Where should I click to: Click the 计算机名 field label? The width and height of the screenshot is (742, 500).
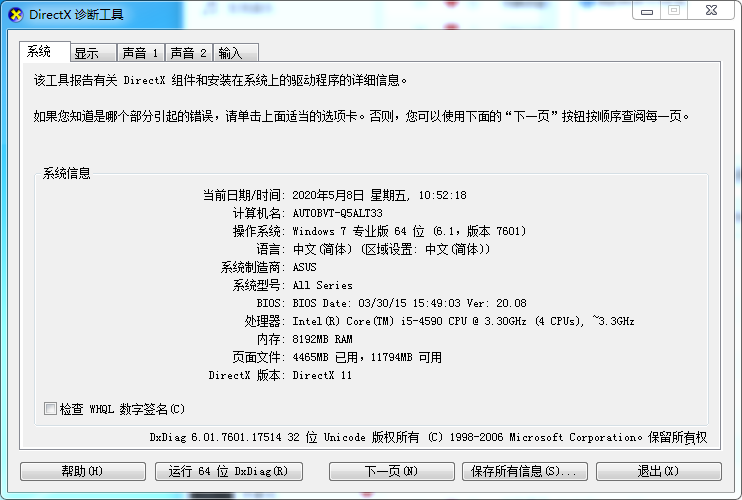(259, 213)
